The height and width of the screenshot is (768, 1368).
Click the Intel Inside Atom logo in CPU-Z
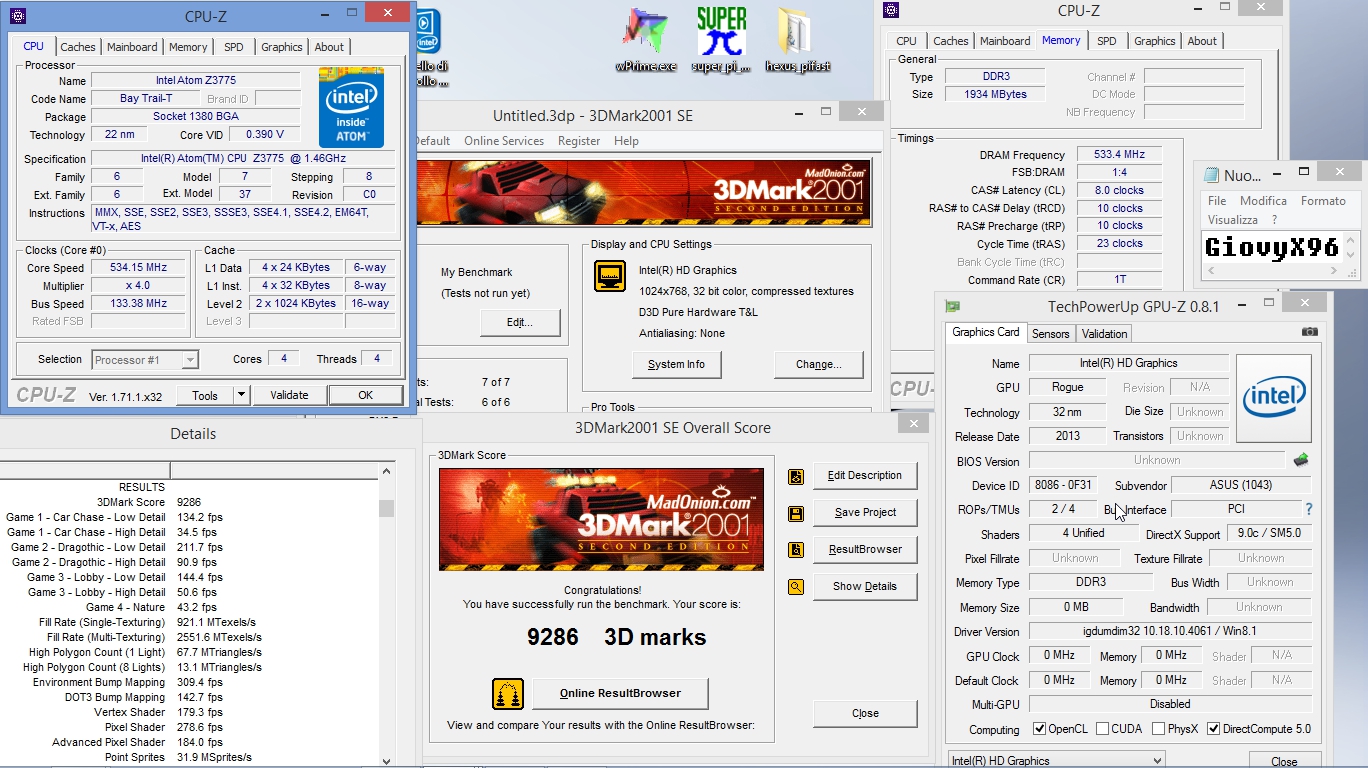point(351,108)
